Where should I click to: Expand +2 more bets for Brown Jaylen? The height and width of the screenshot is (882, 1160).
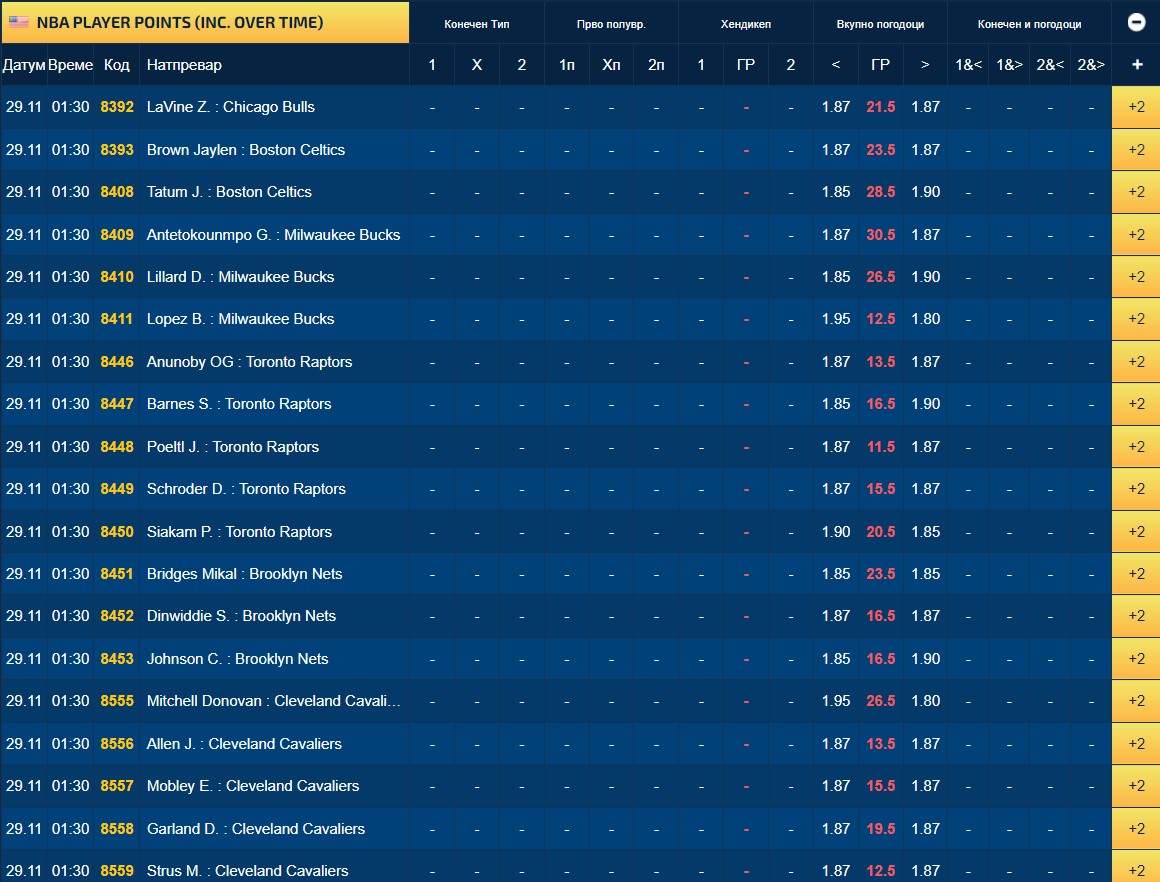1136,149
